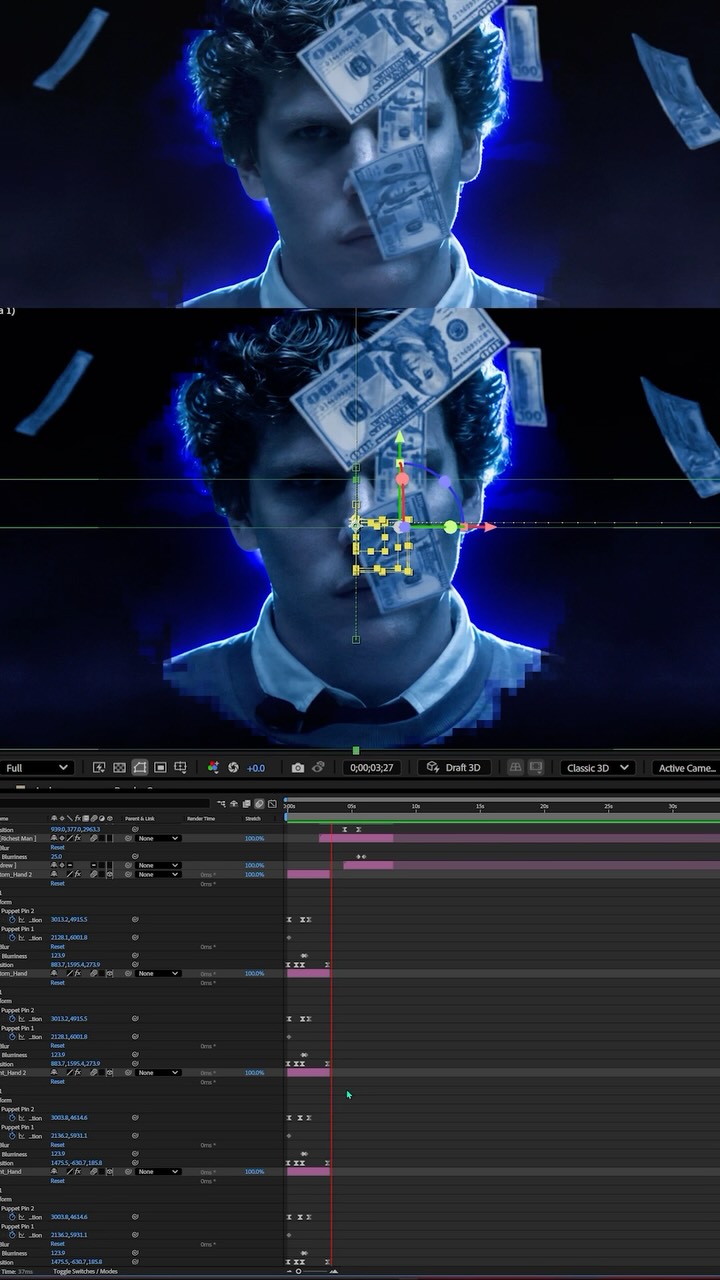This screenshot has width=720, height=1280.
Task: Click the Puppet Pin 1 stopwatch under nt_Hand 2
Action: 13,1135
